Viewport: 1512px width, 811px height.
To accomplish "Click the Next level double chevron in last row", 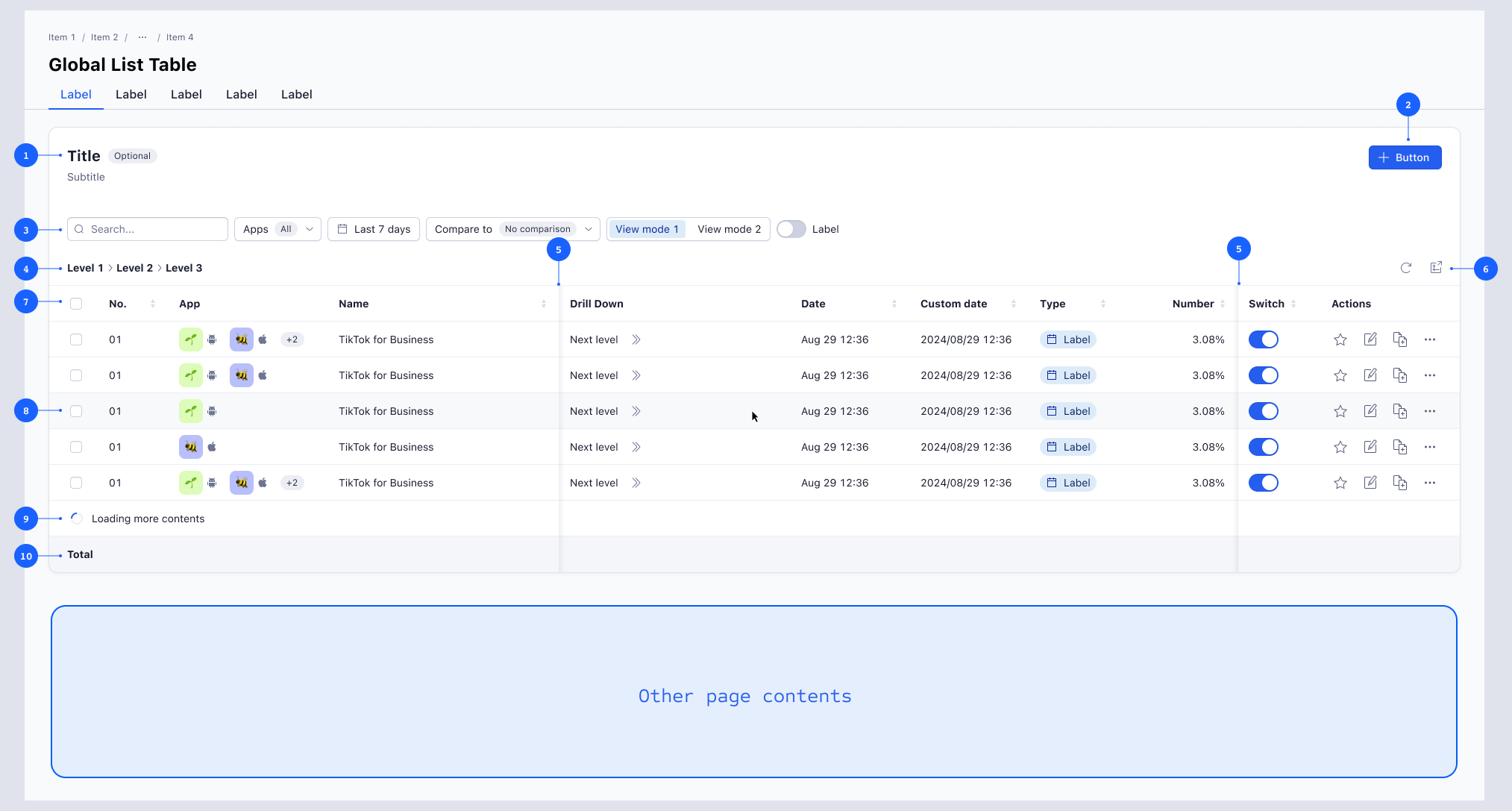I will (636, 483).
